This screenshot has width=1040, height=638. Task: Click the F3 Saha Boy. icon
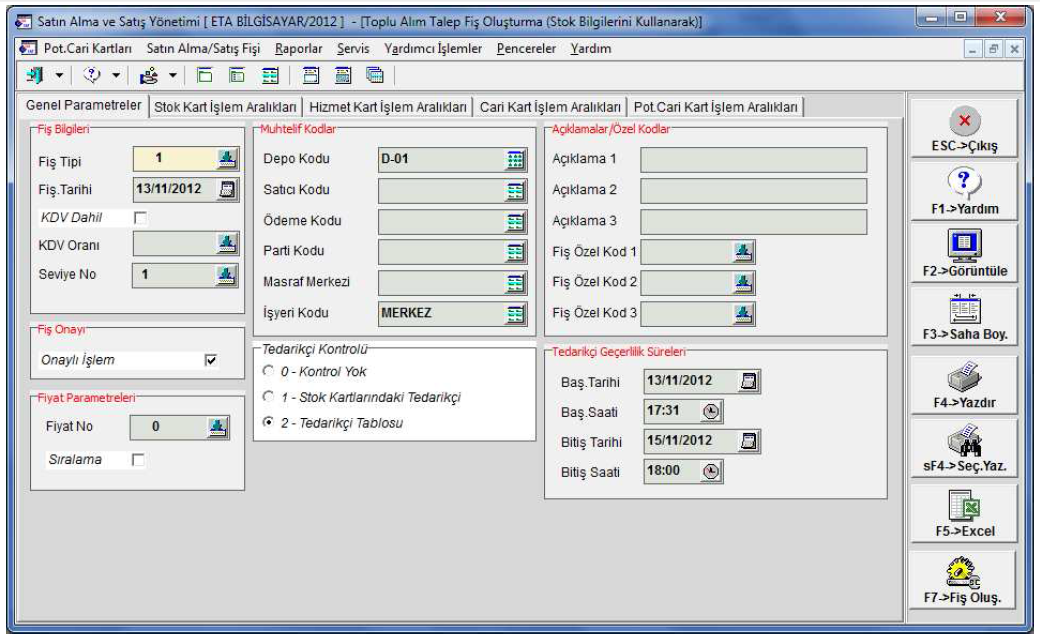click(964, 310)
